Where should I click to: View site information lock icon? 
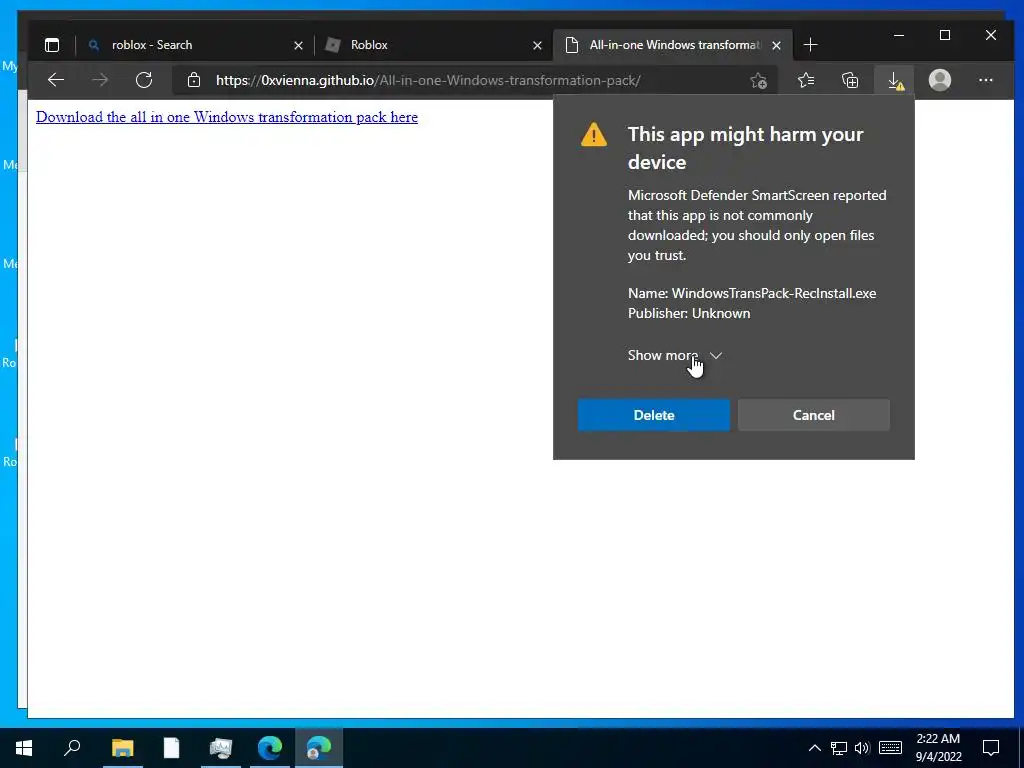193,80
